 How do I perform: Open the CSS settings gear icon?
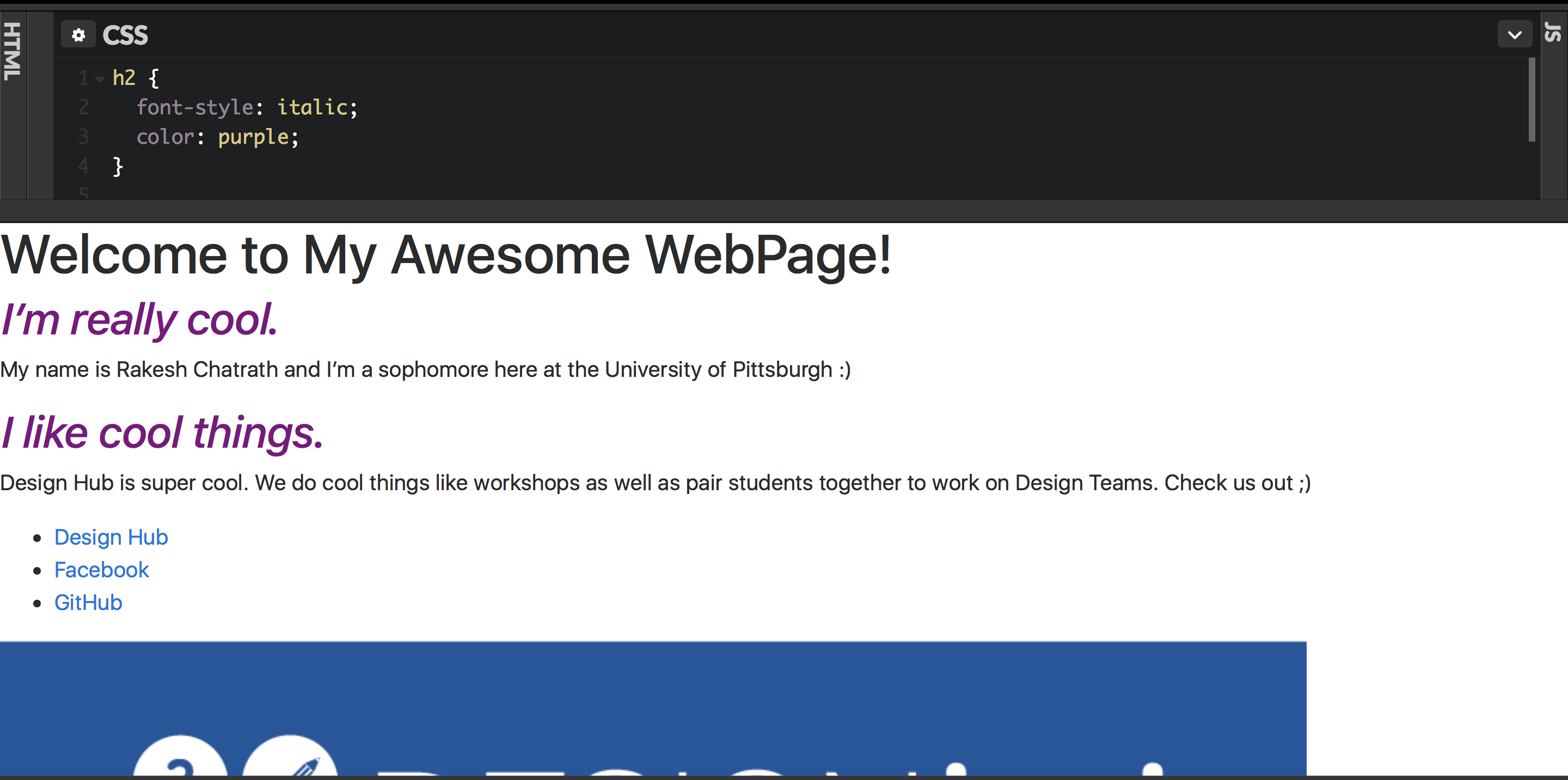[78, 35]
